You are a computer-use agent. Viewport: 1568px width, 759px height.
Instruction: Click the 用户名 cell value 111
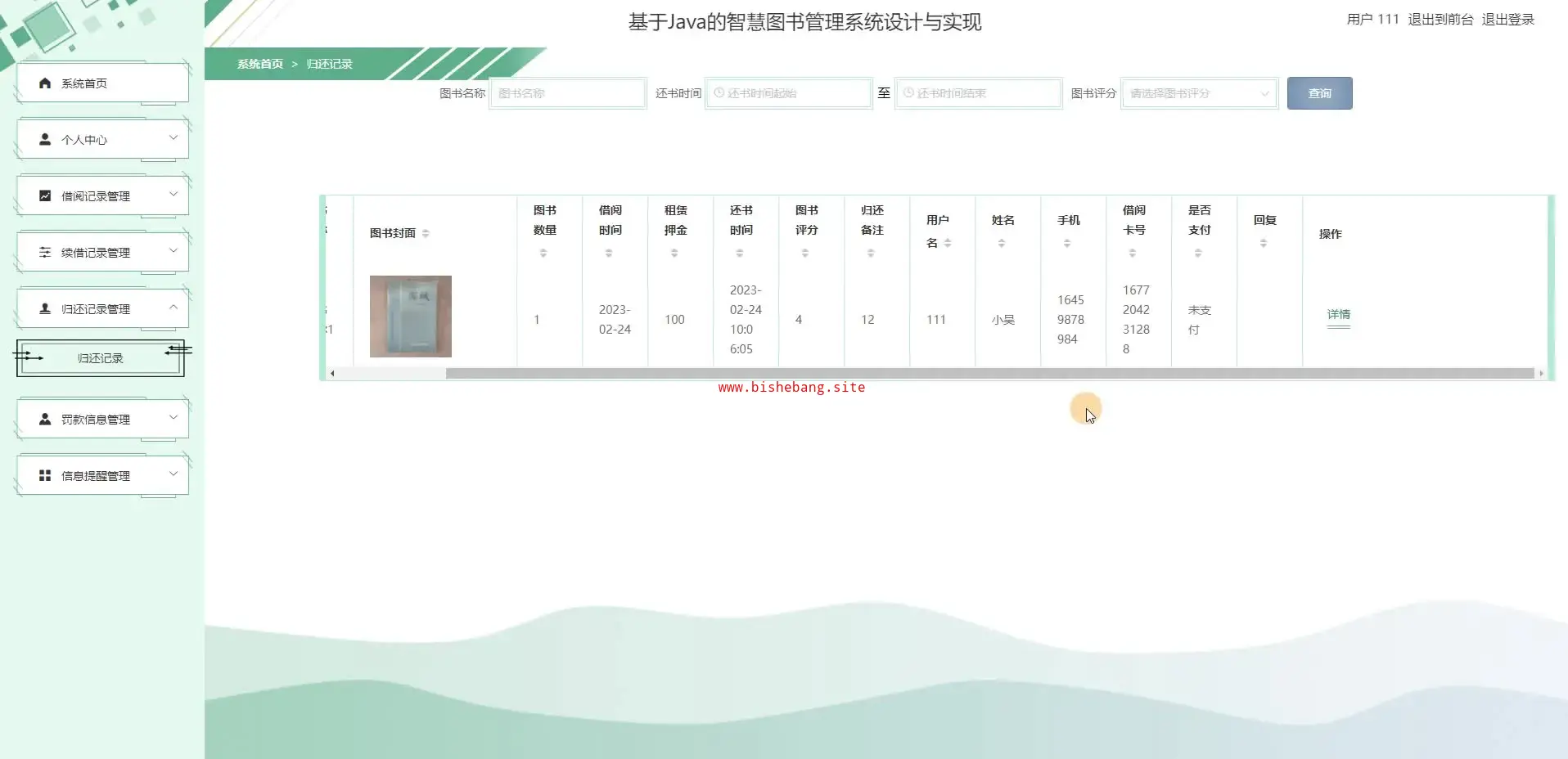[x=936, y=320]
